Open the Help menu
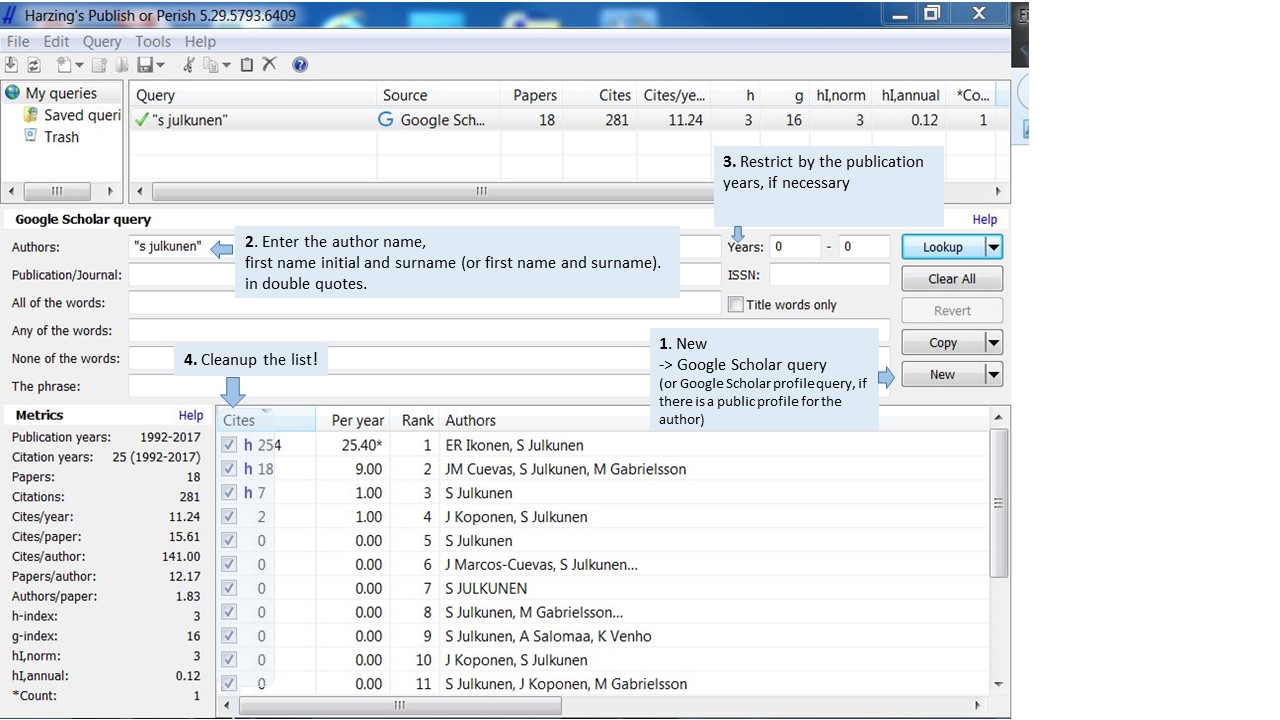This screenshot has height=720, width=1280. 200,41
